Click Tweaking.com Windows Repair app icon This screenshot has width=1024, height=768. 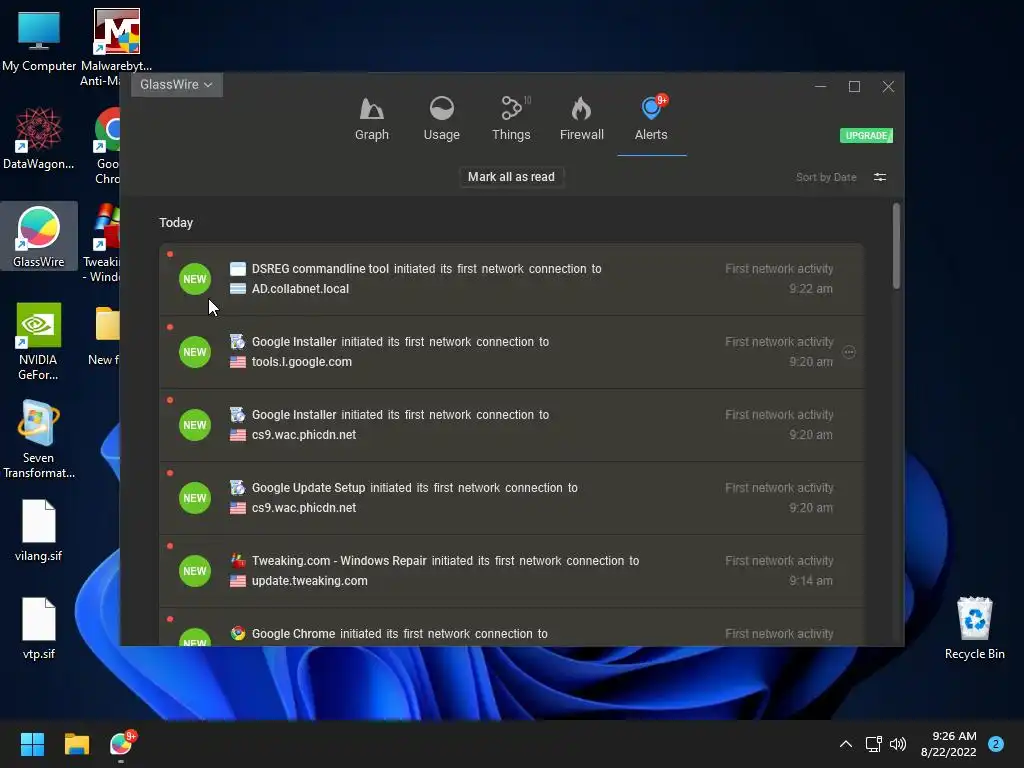[x=238, y=561]
